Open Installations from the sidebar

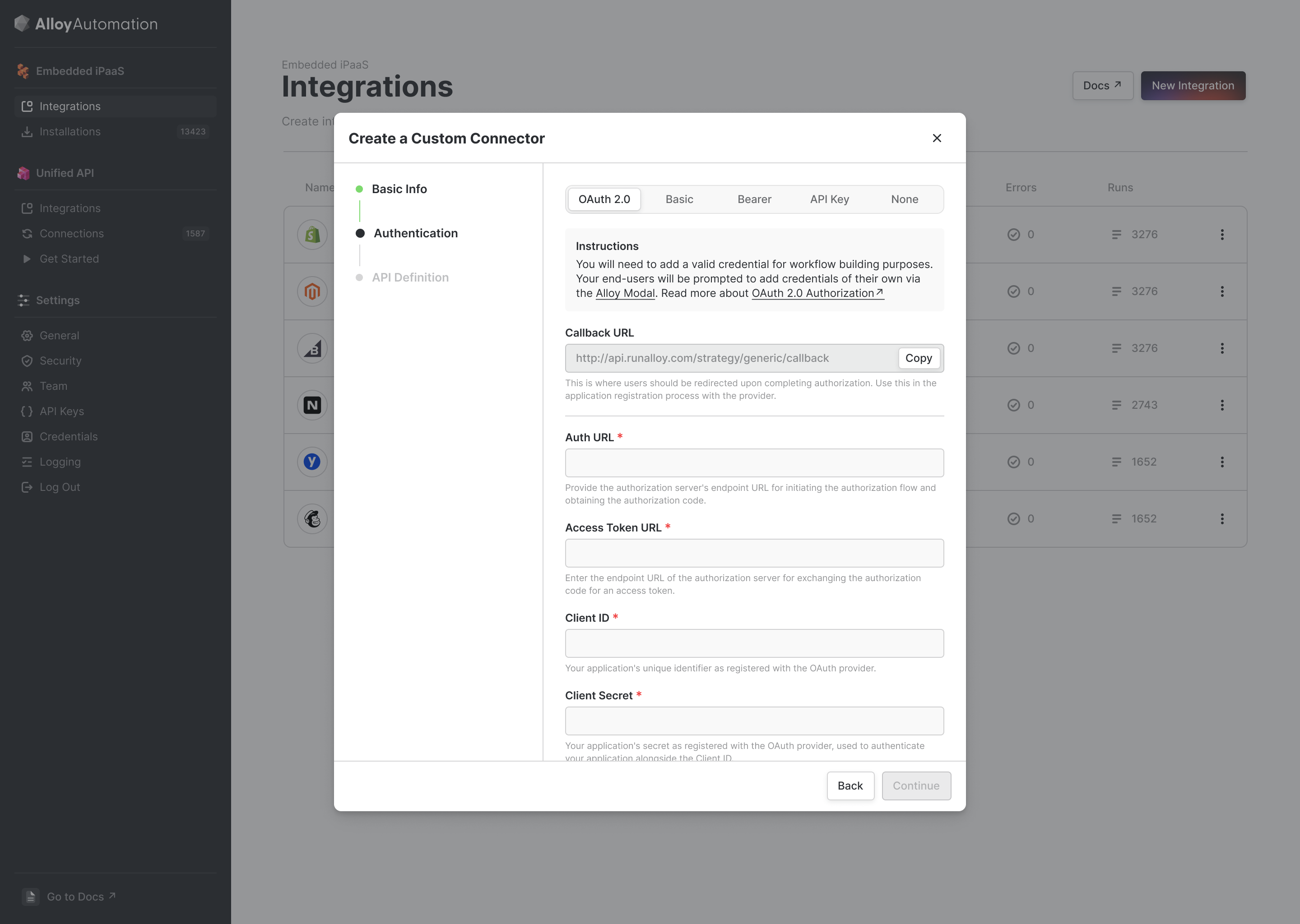pos(70,131)
